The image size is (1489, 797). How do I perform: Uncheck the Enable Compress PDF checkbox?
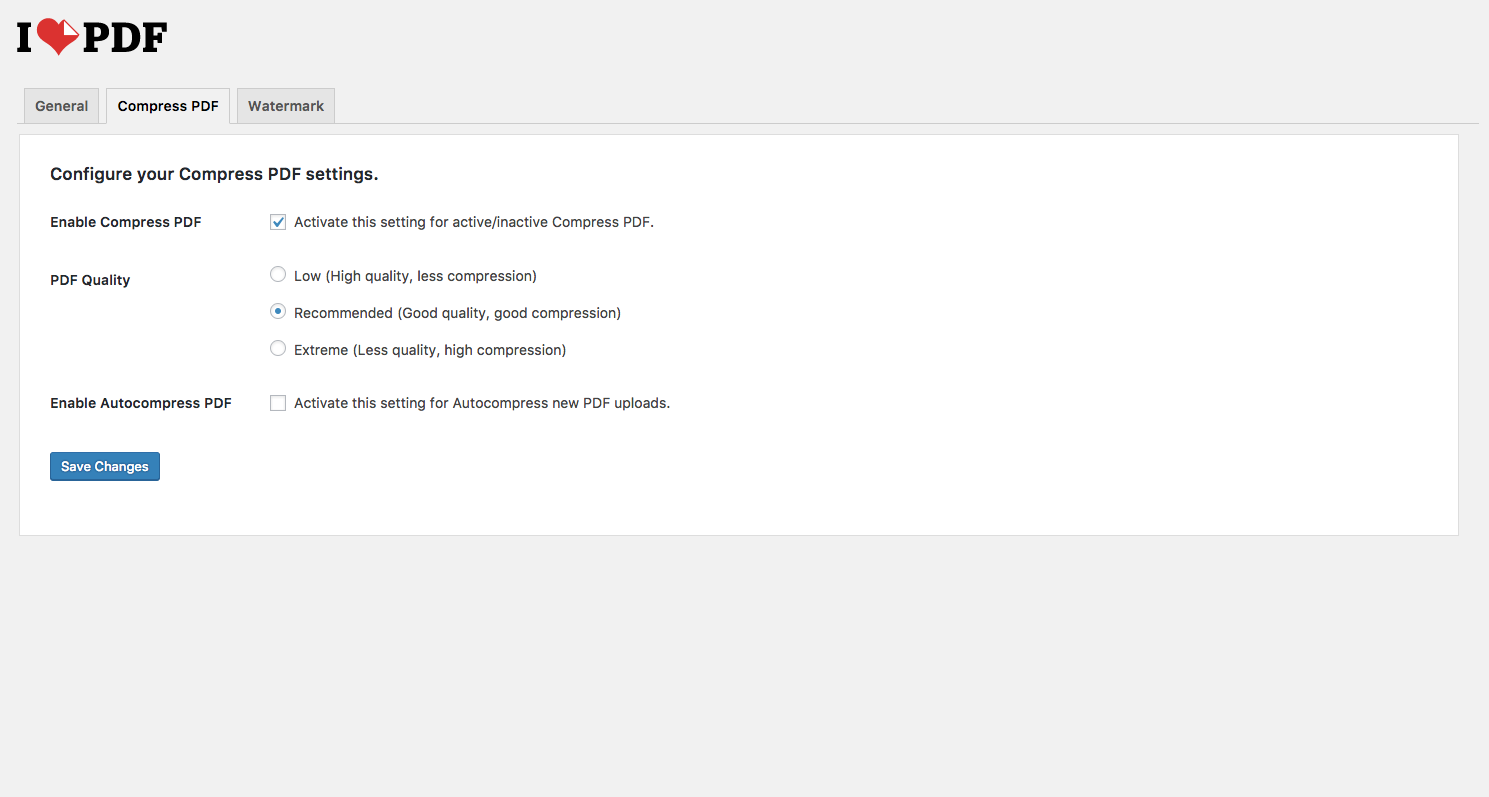pos(278,222)
